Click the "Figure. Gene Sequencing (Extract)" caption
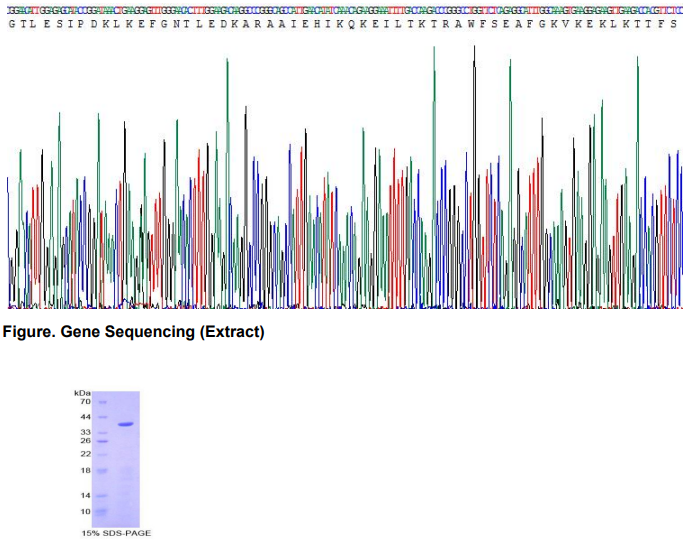This screenshot has height=542, width=688. click(x=133, y=332)
